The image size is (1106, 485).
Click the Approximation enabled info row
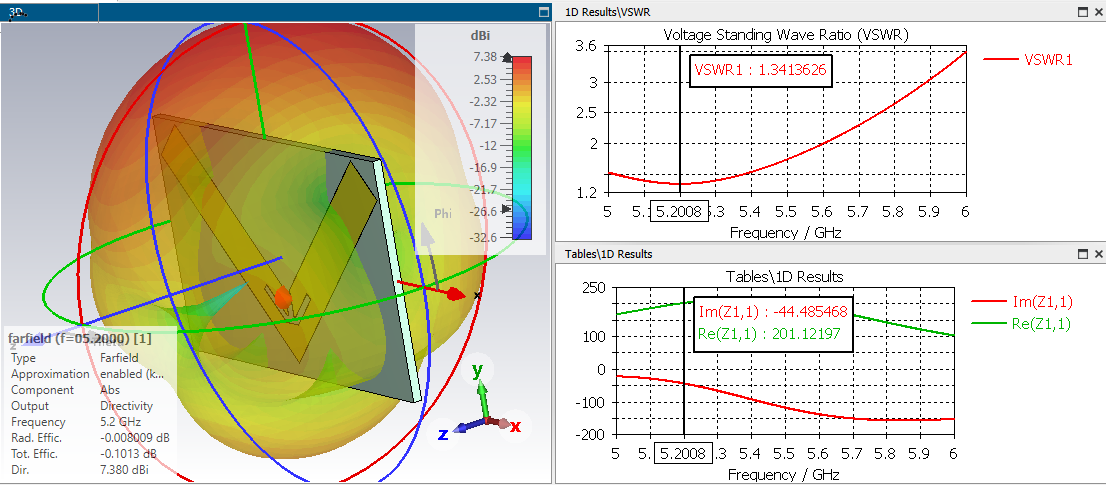pyautogui.click(x=88, y=374)
